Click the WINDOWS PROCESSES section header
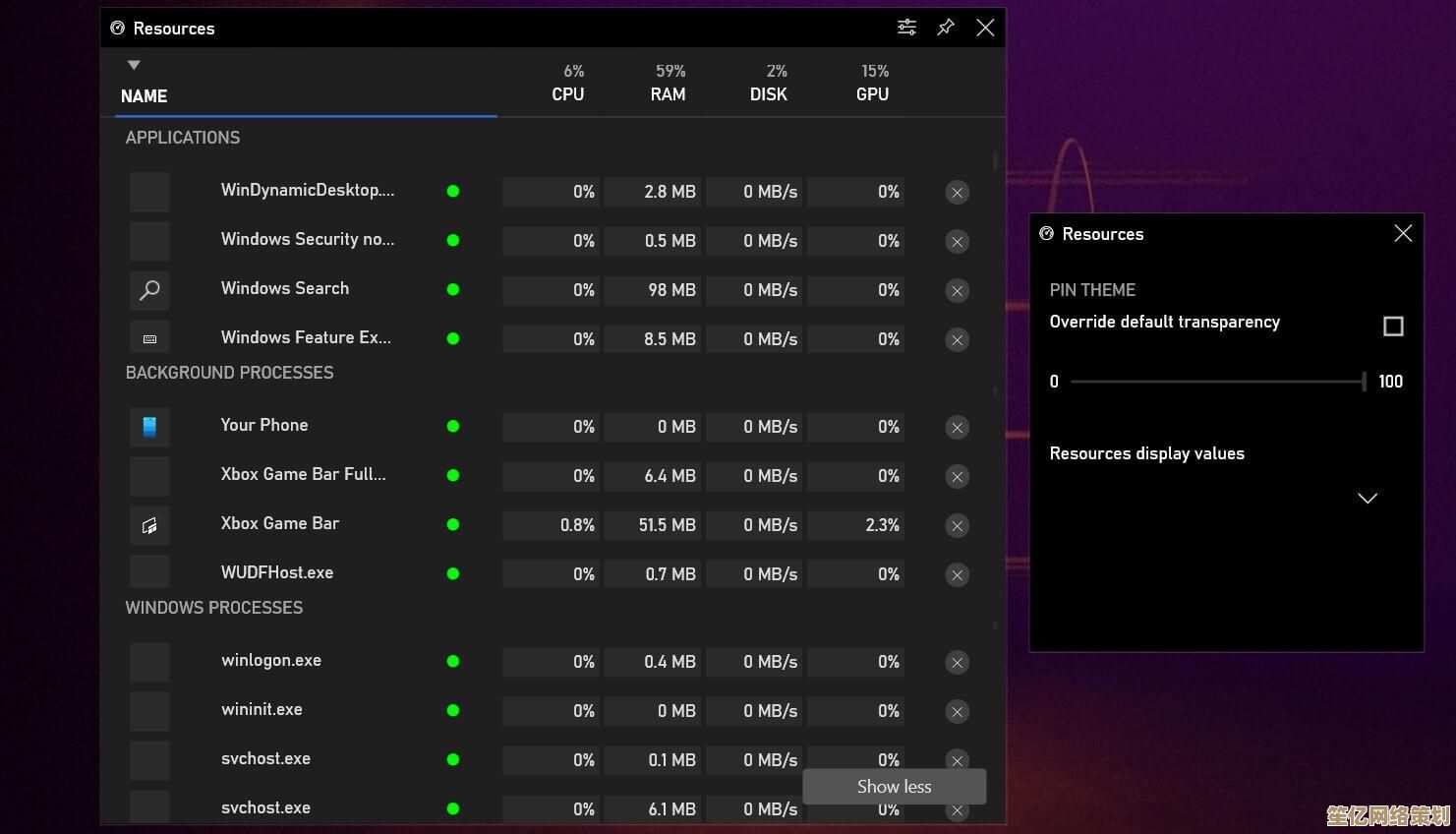Screen dimensions: 1456x834 pos(214,608)
